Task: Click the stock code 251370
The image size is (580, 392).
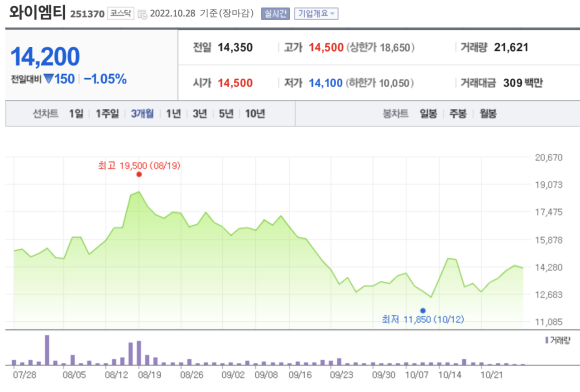Action: (87, 14)
